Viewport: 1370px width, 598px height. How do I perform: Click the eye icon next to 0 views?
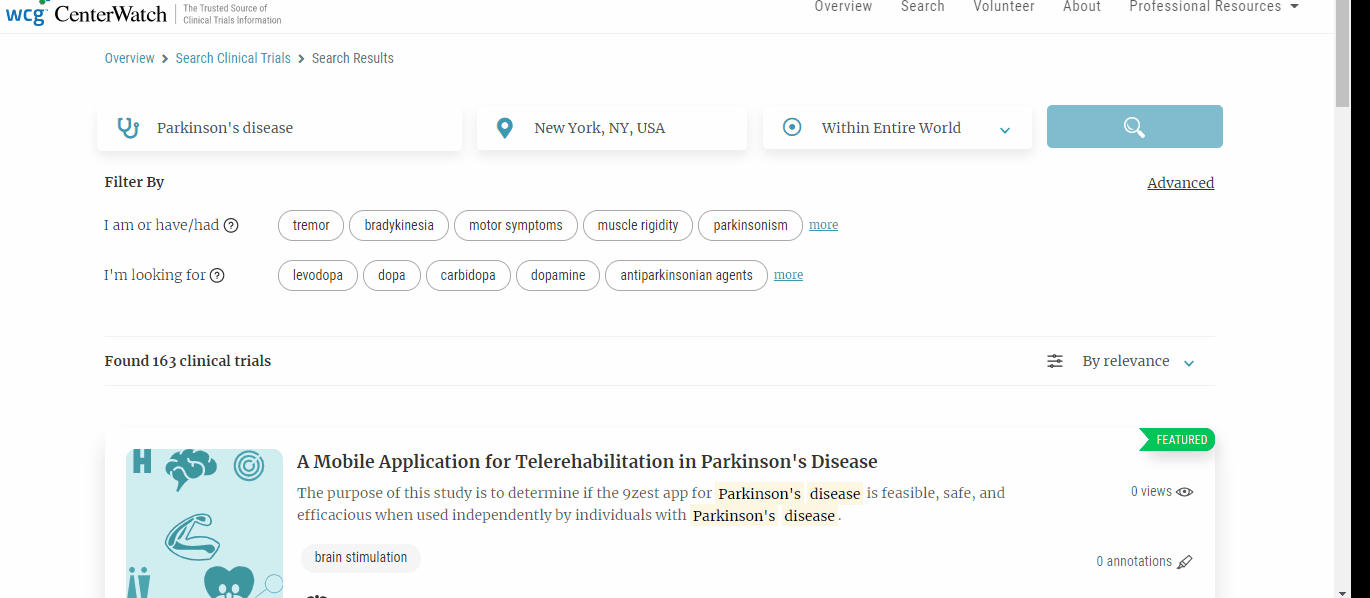1185,491
